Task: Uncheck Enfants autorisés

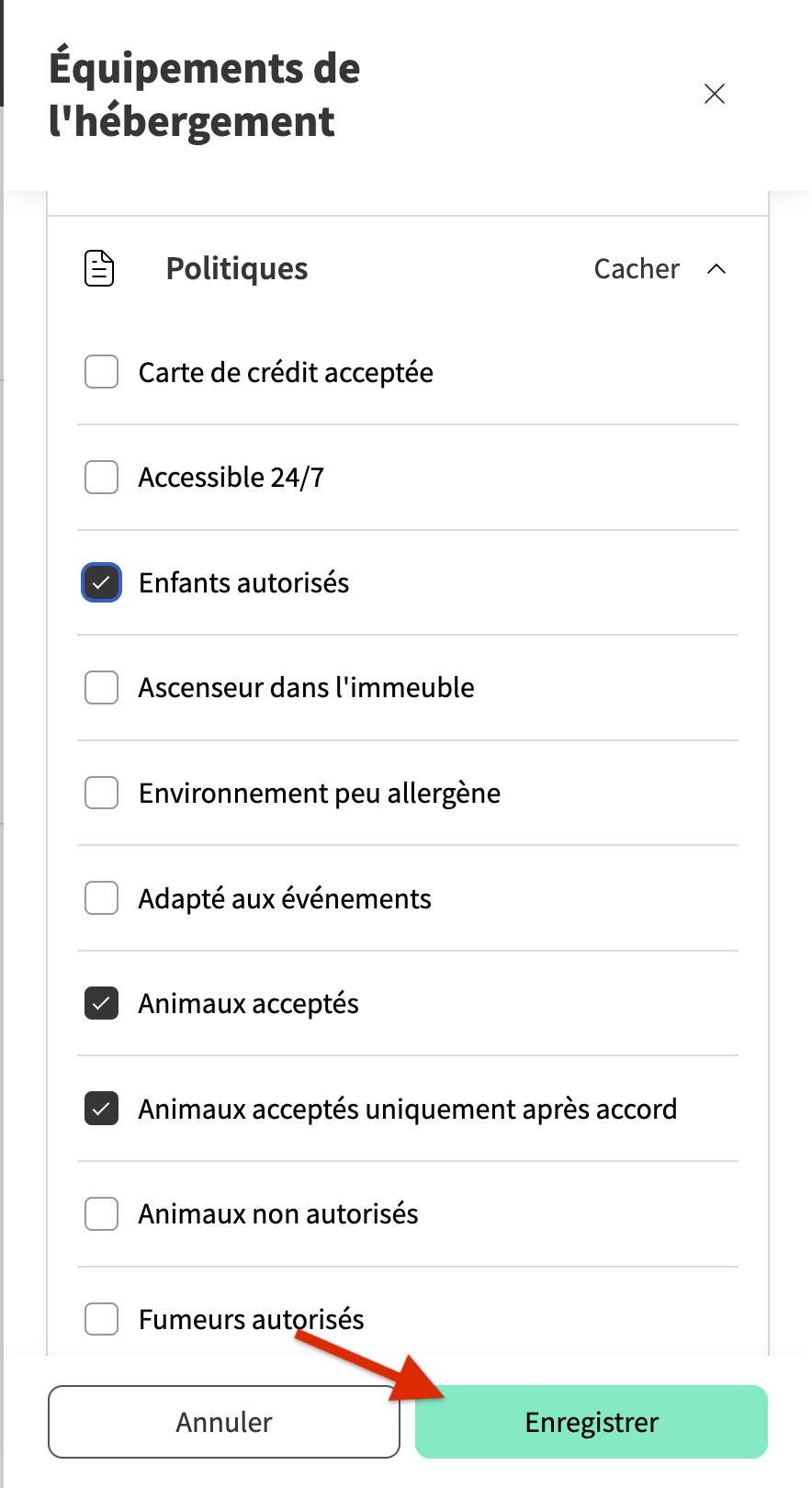Action: click(101, 582)
